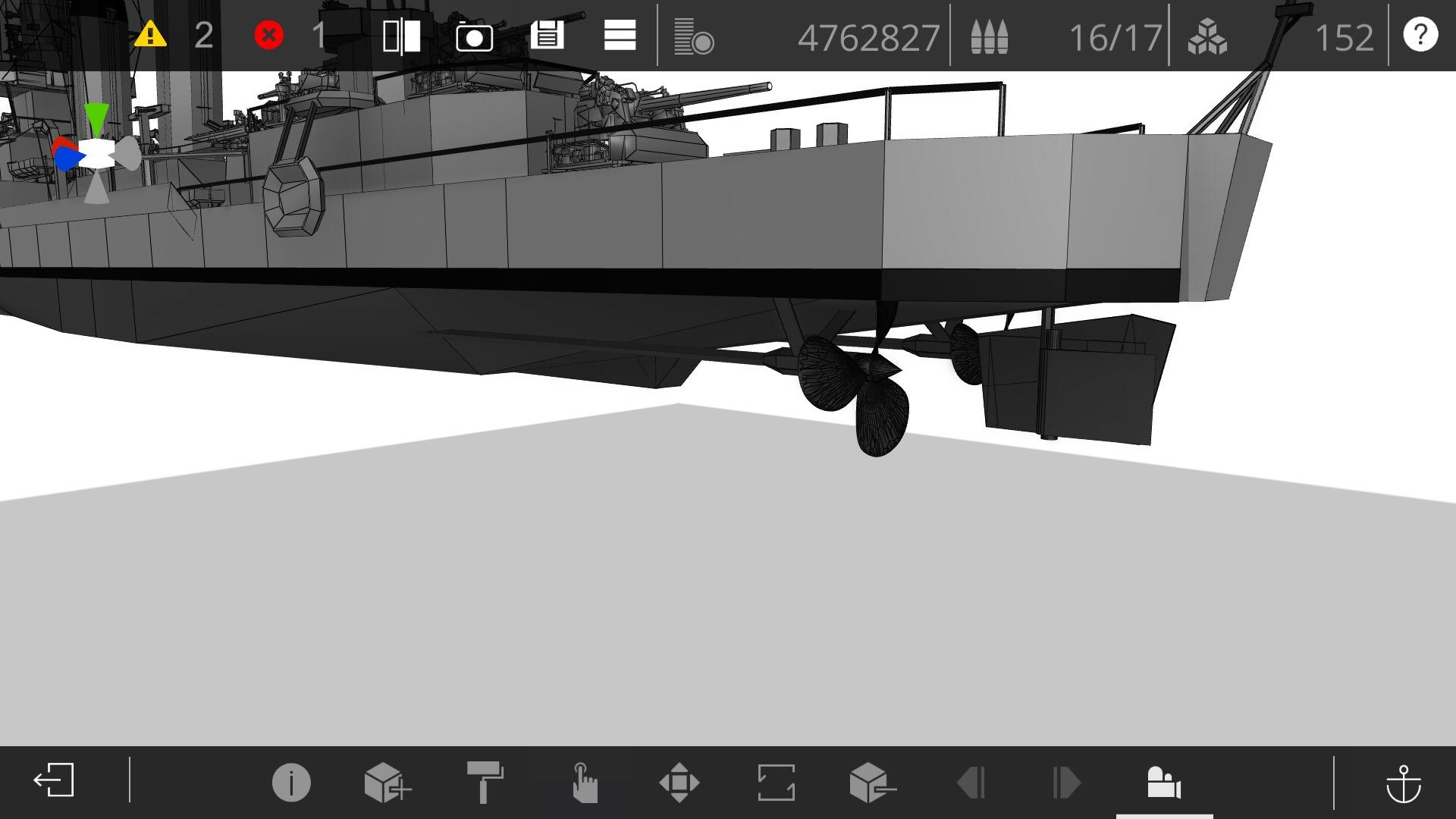Open the red errors indicator
Screen dimensions: 1456x819
(x=268, y=36)
